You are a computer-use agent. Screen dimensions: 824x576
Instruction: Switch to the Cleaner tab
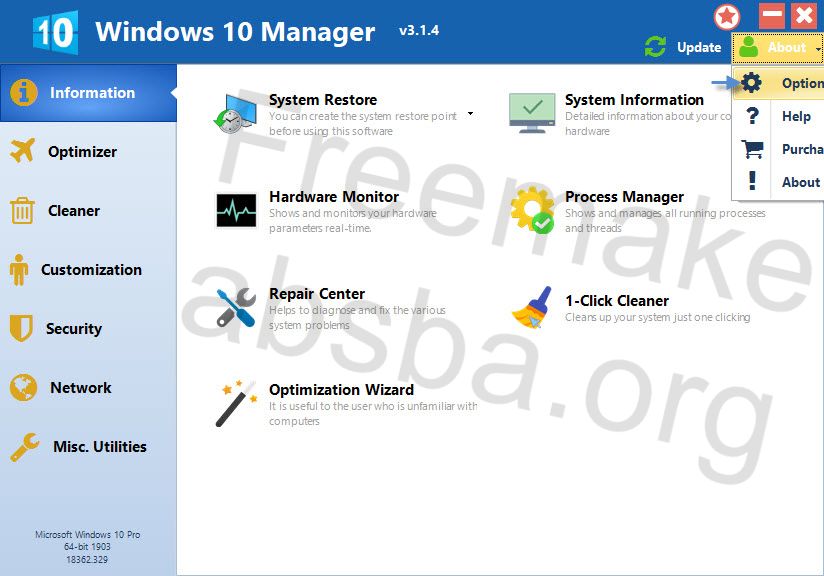[x=88, y=211]
